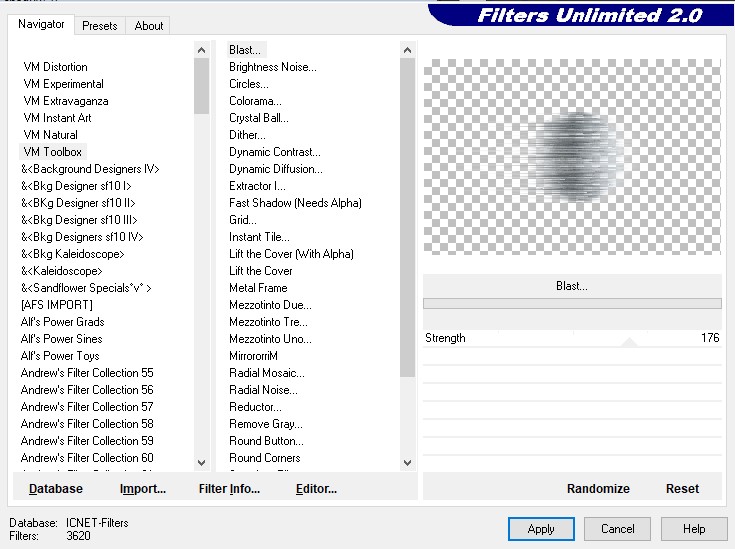Click the filter preview image
The image size is (735, 549).
[x=571, y=156]
